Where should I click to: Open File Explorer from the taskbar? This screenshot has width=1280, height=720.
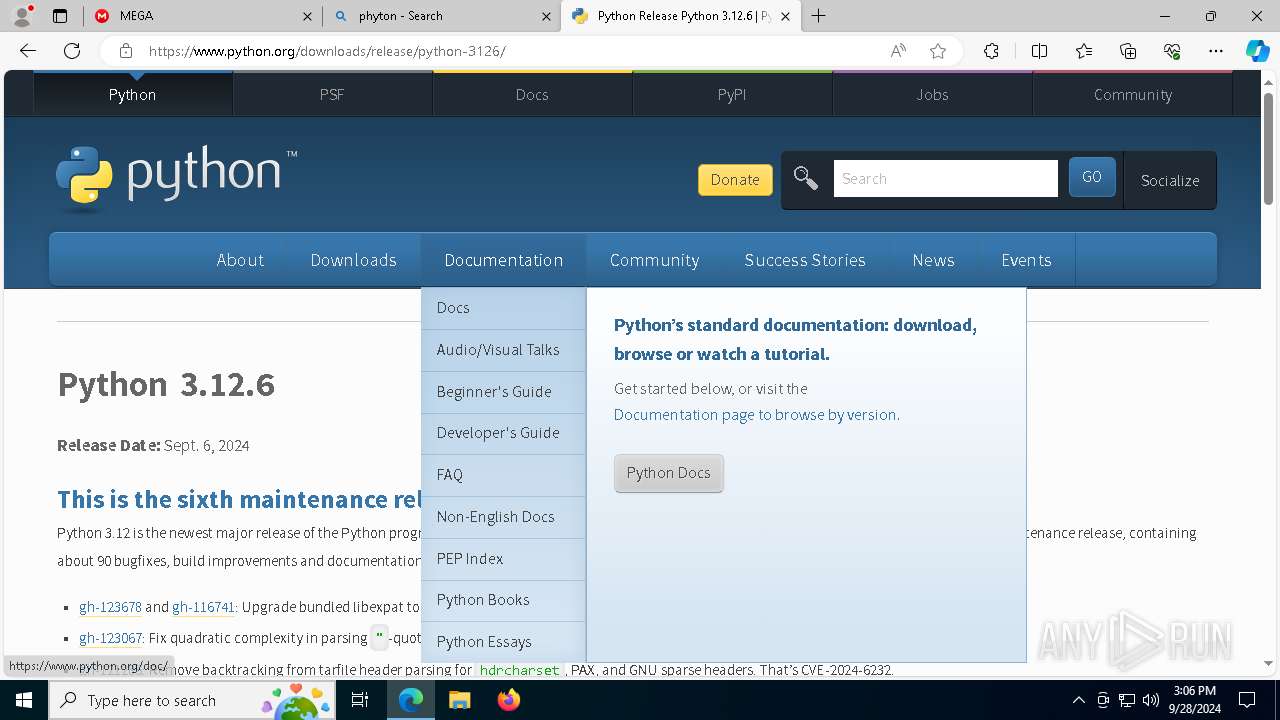[x=459, y=700]
